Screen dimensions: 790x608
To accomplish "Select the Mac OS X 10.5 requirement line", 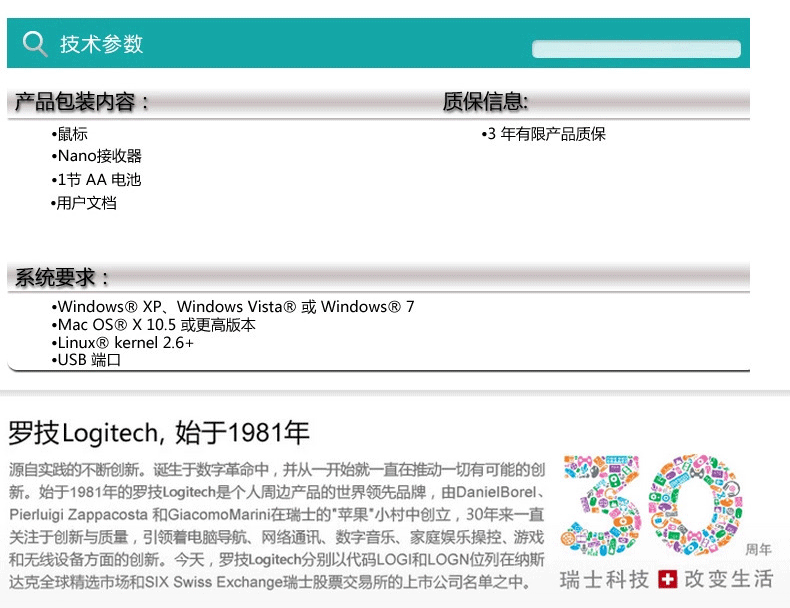I will [153, 325].
